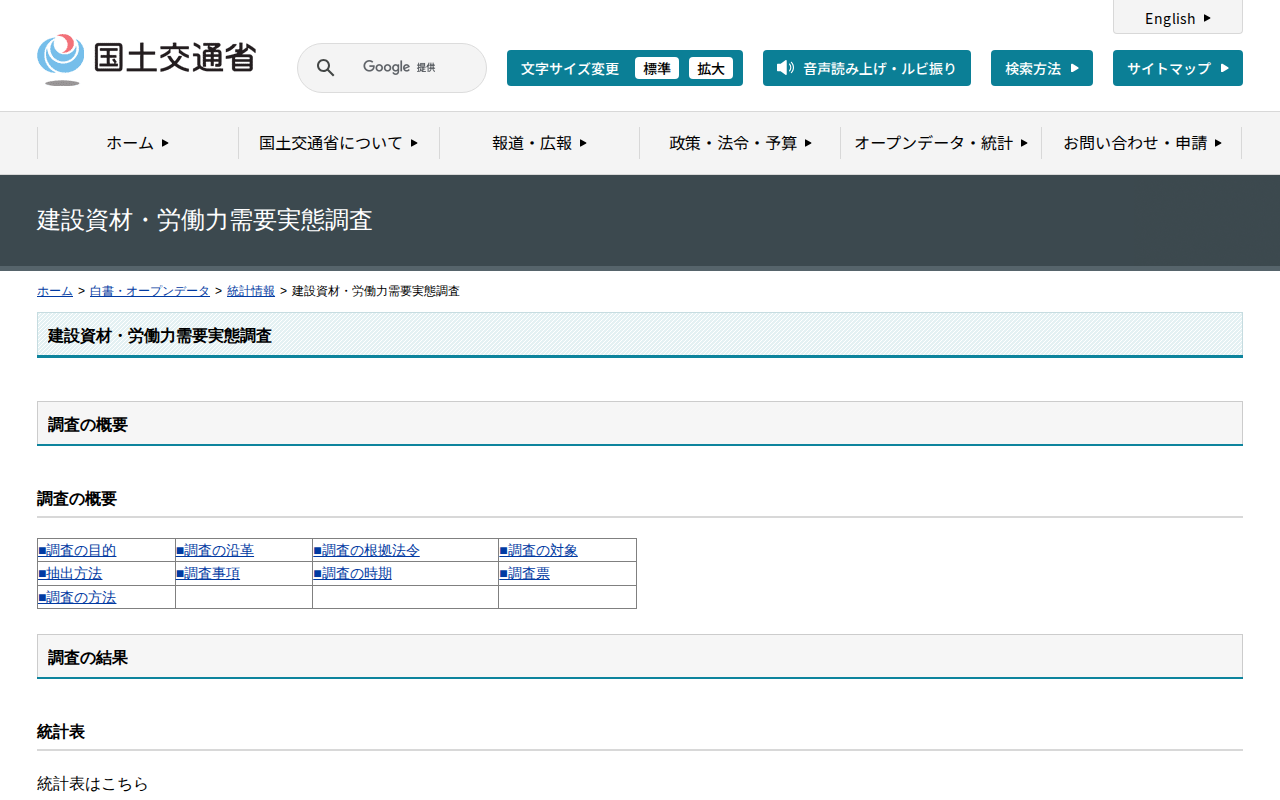Follow the 白書・オープンデータ breadcrumb link
The width and height of the screenshot is (1280, 800).
(149, 291)
